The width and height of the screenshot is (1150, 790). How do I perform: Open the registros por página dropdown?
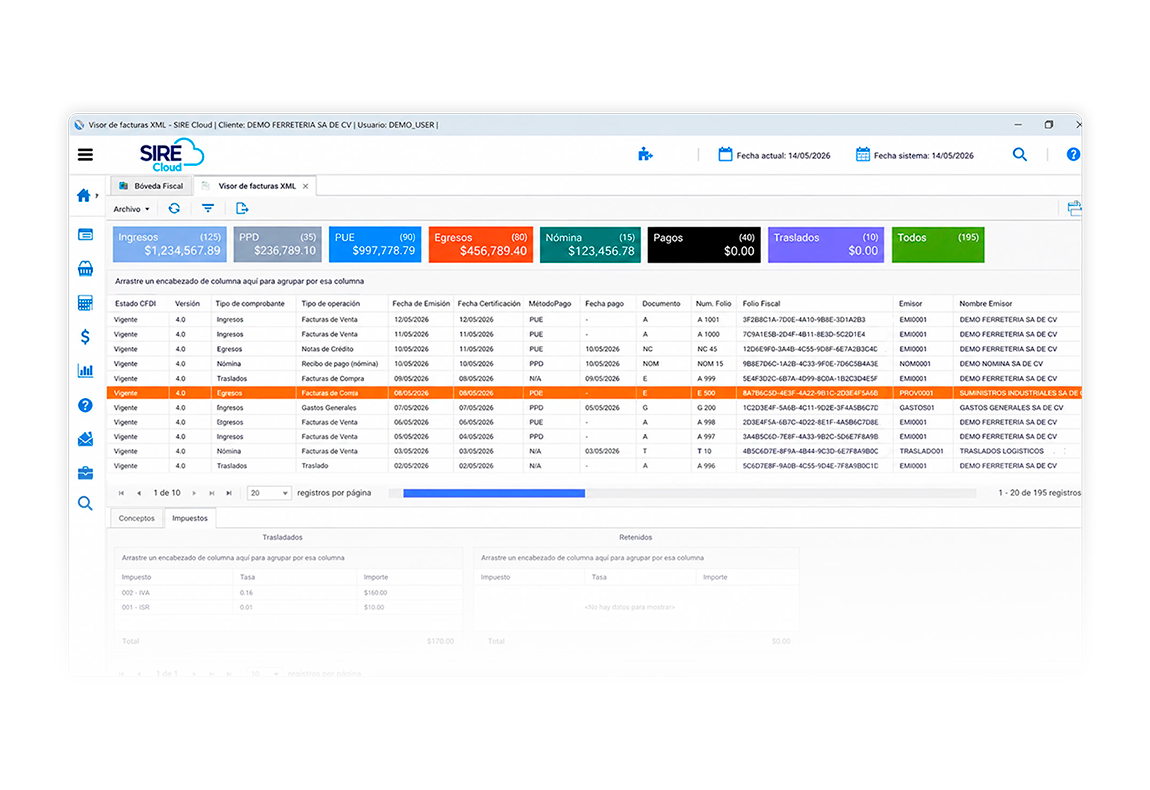point(269,493)
